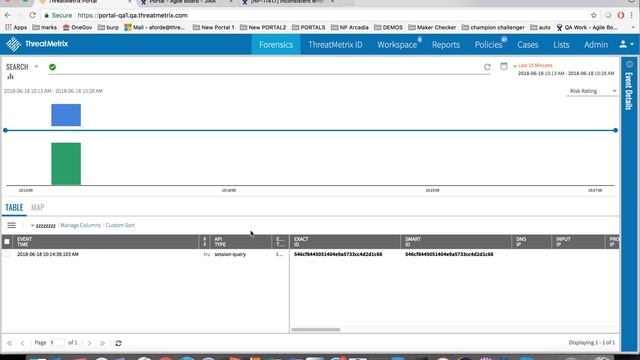This screenshot has height=360, width=640.
Task: Click the blue bar in the chart
Action: pyautogui.click(x=66, y=115)
